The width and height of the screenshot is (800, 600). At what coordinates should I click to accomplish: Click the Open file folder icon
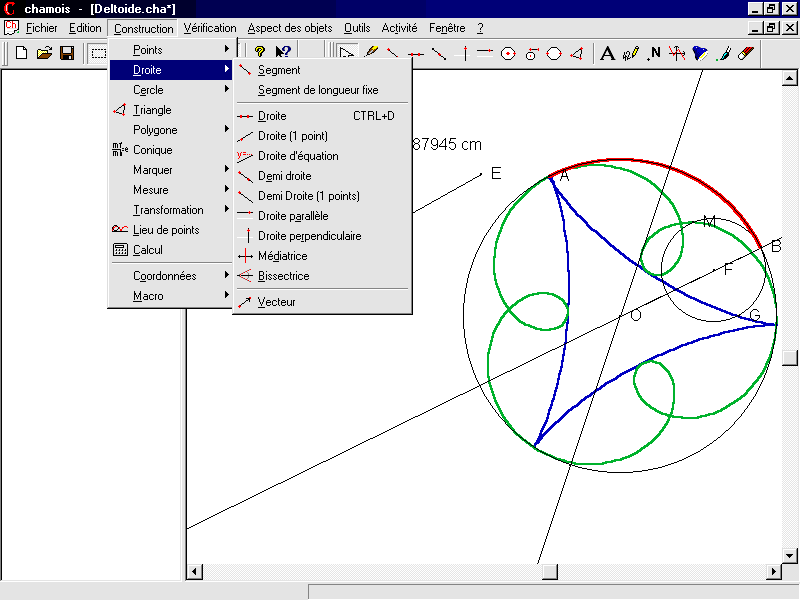[x=44, y=53]
